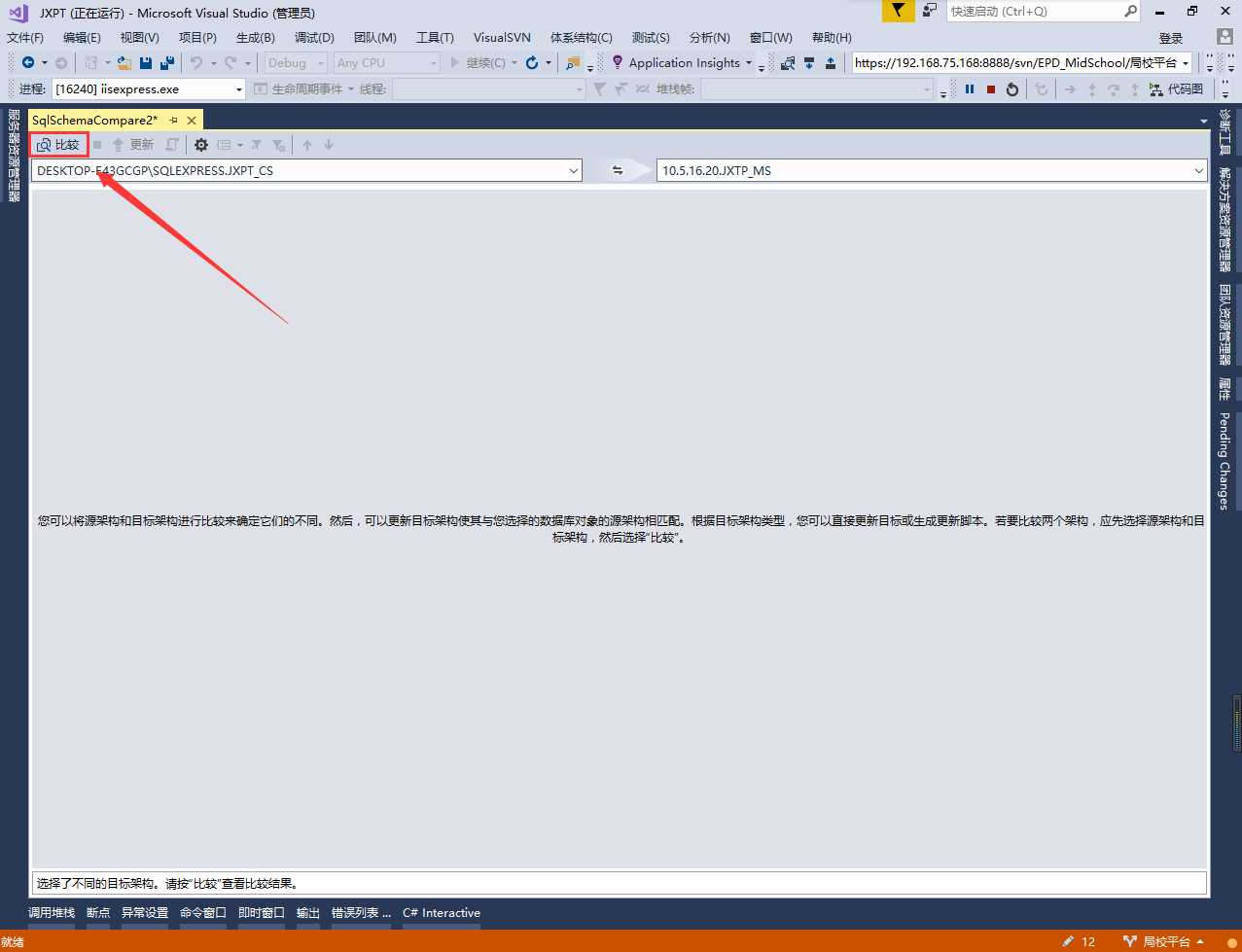Click the open file icon

124,62
